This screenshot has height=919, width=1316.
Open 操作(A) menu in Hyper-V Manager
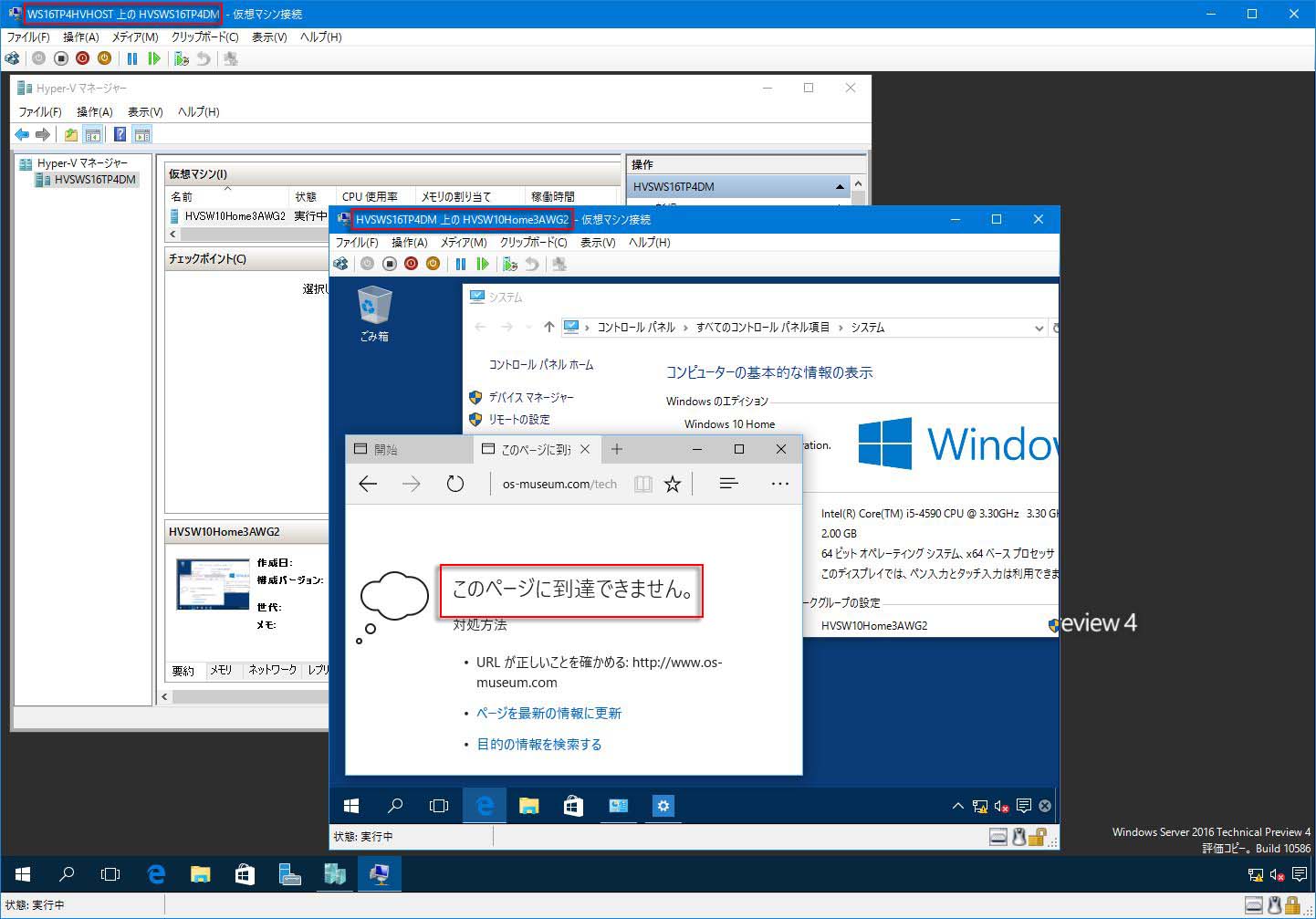click(x=95, y=112)
